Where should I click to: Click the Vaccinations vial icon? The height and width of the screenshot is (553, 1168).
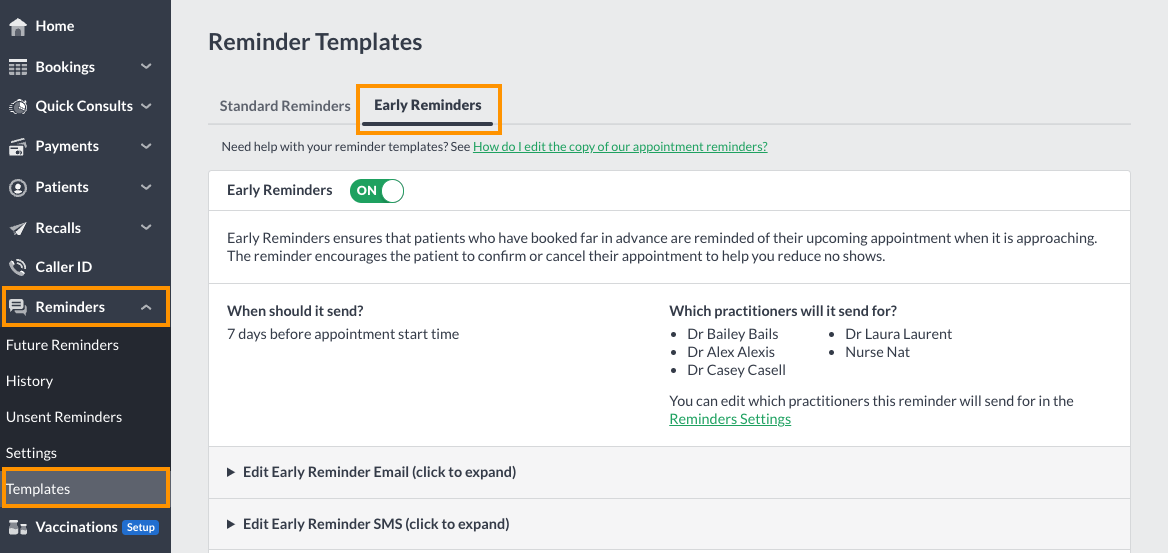(x=18, y=527)
